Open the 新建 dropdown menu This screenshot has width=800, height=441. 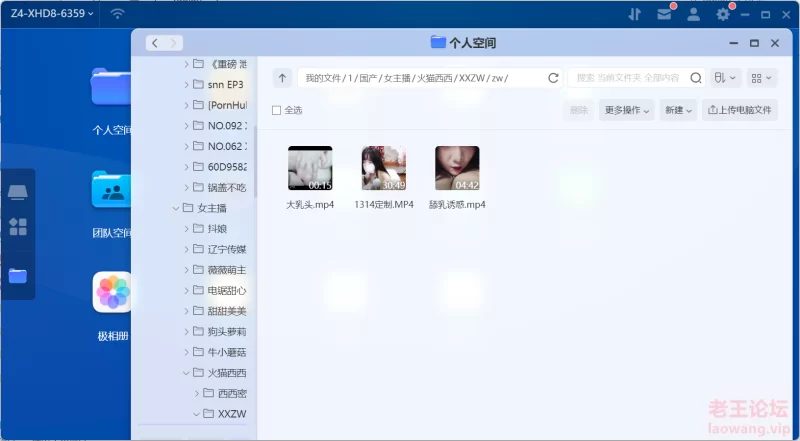(678, 111)
